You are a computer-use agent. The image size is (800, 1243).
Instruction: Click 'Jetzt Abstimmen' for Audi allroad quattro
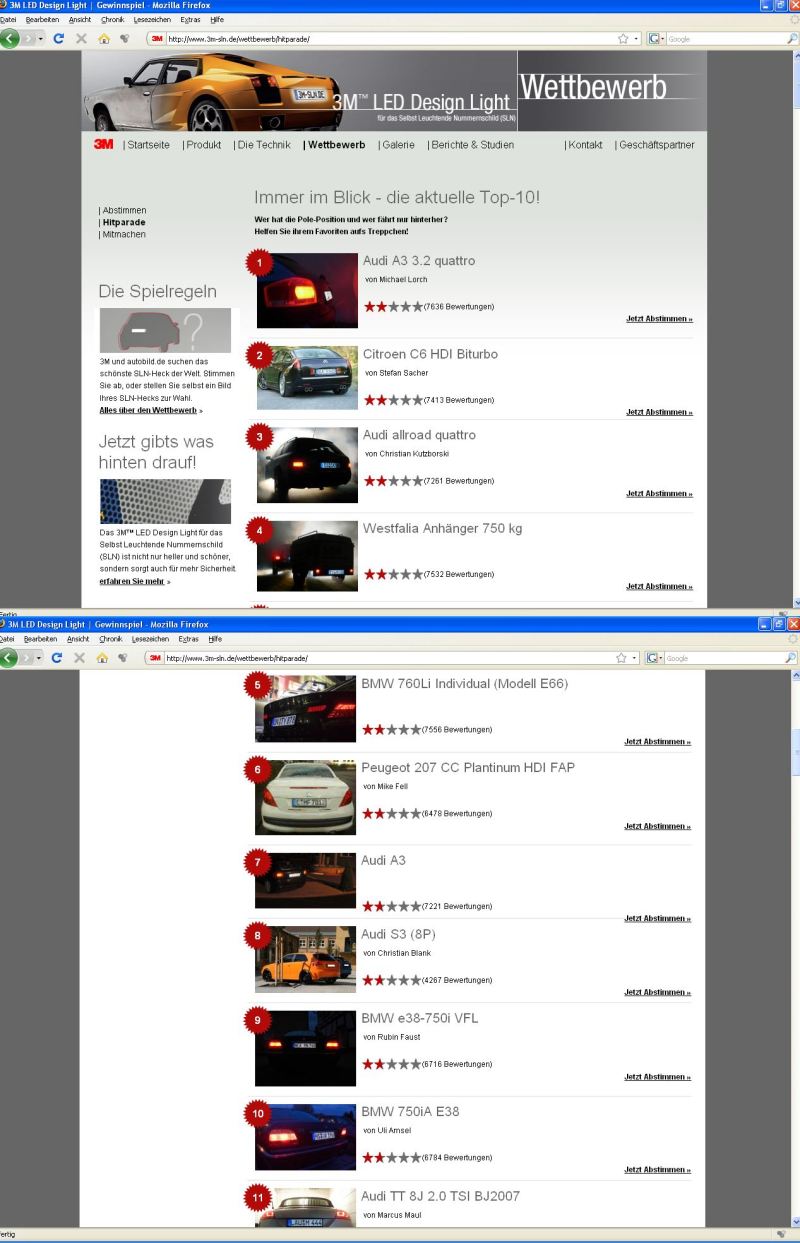coord(659,494)
